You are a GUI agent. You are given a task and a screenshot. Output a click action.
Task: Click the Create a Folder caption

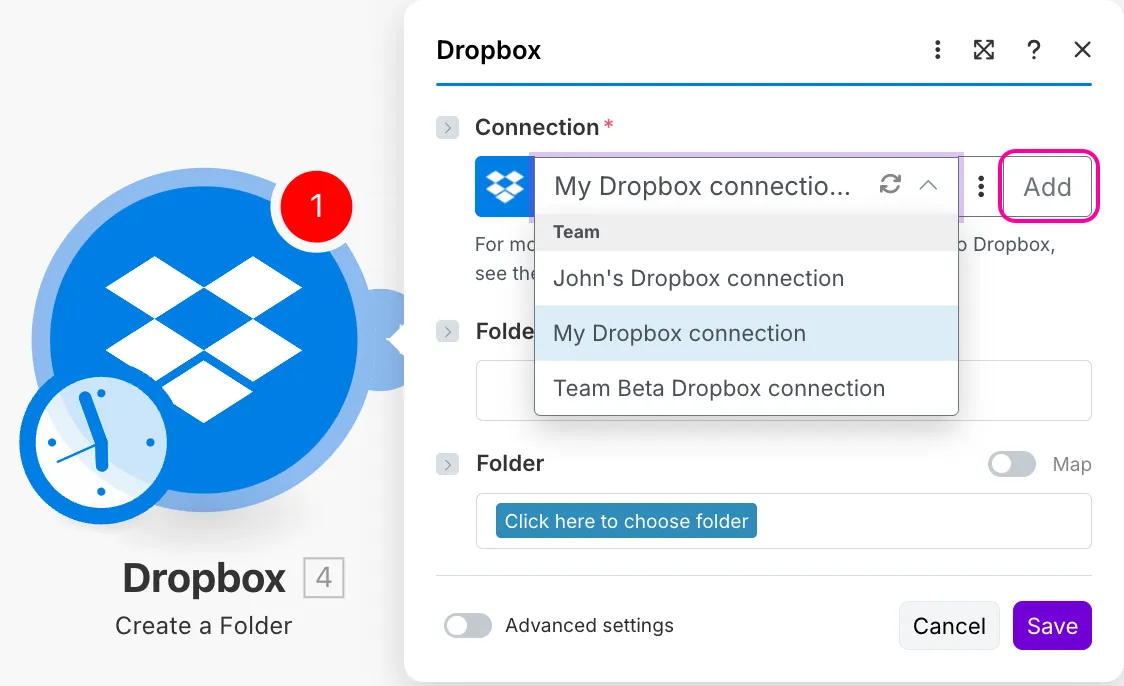[x=204, y=626]
